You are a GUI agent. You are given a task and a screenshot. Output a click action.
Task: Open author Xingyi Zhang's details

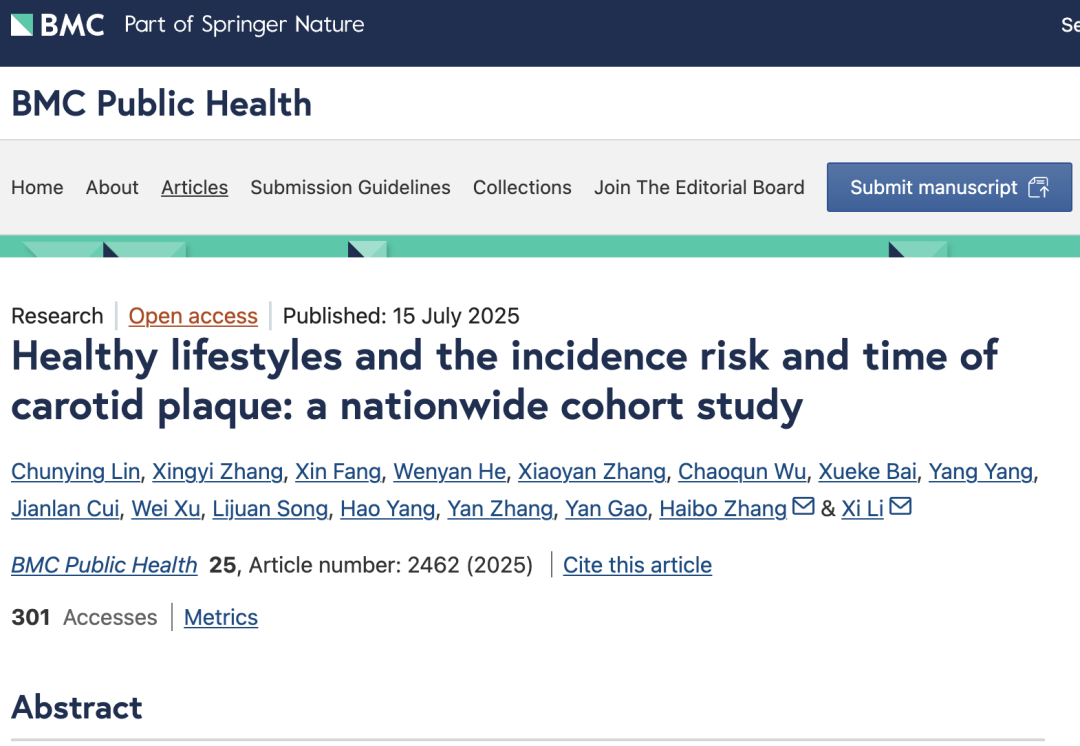(x=217, y=471)
